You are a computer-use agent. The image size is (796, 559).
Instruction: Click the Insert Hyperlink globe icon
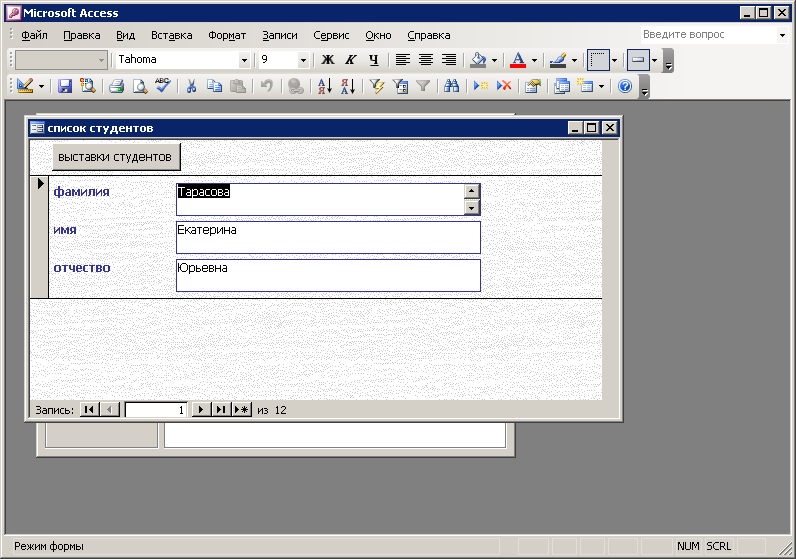tap(295, 86)
